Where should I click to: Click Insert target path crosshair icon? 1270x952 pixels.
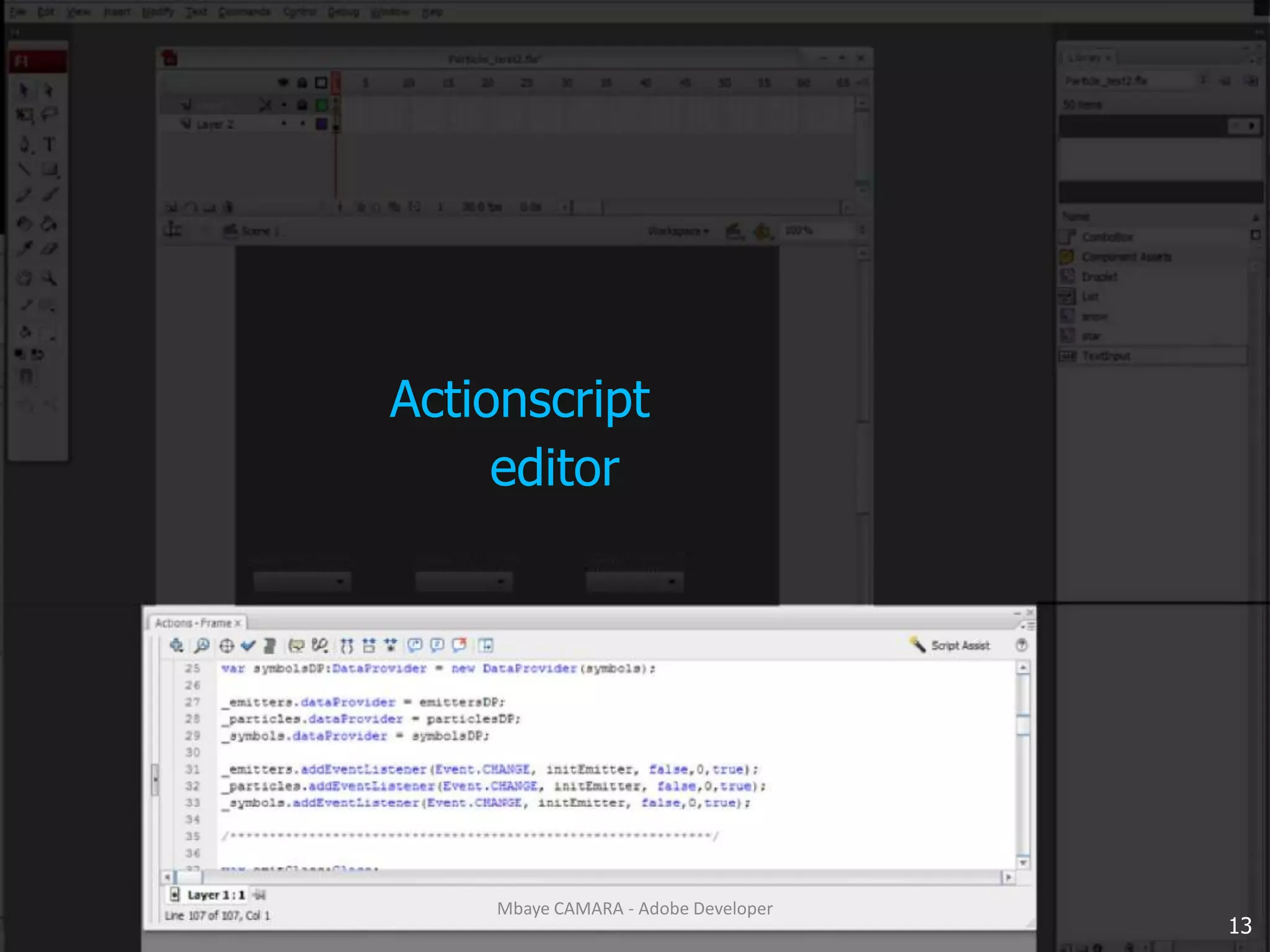pos(227,646)
